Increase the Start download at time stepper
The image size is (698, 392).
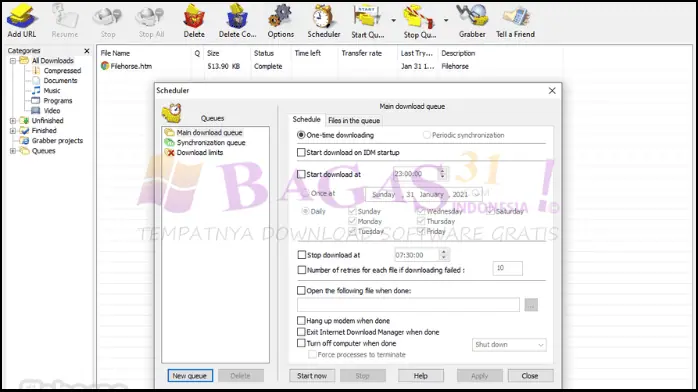click(x=442, y=171)
